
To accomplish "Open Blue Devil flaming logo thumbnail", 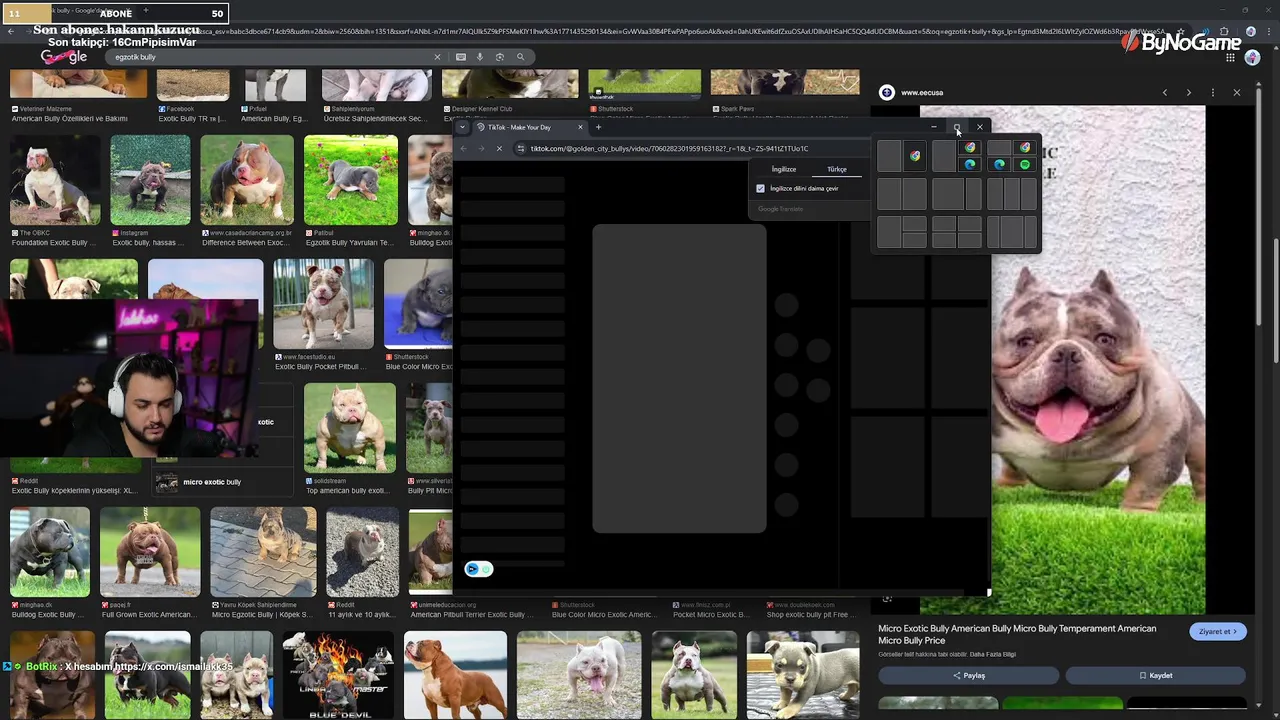I will [x=338, y=675].
